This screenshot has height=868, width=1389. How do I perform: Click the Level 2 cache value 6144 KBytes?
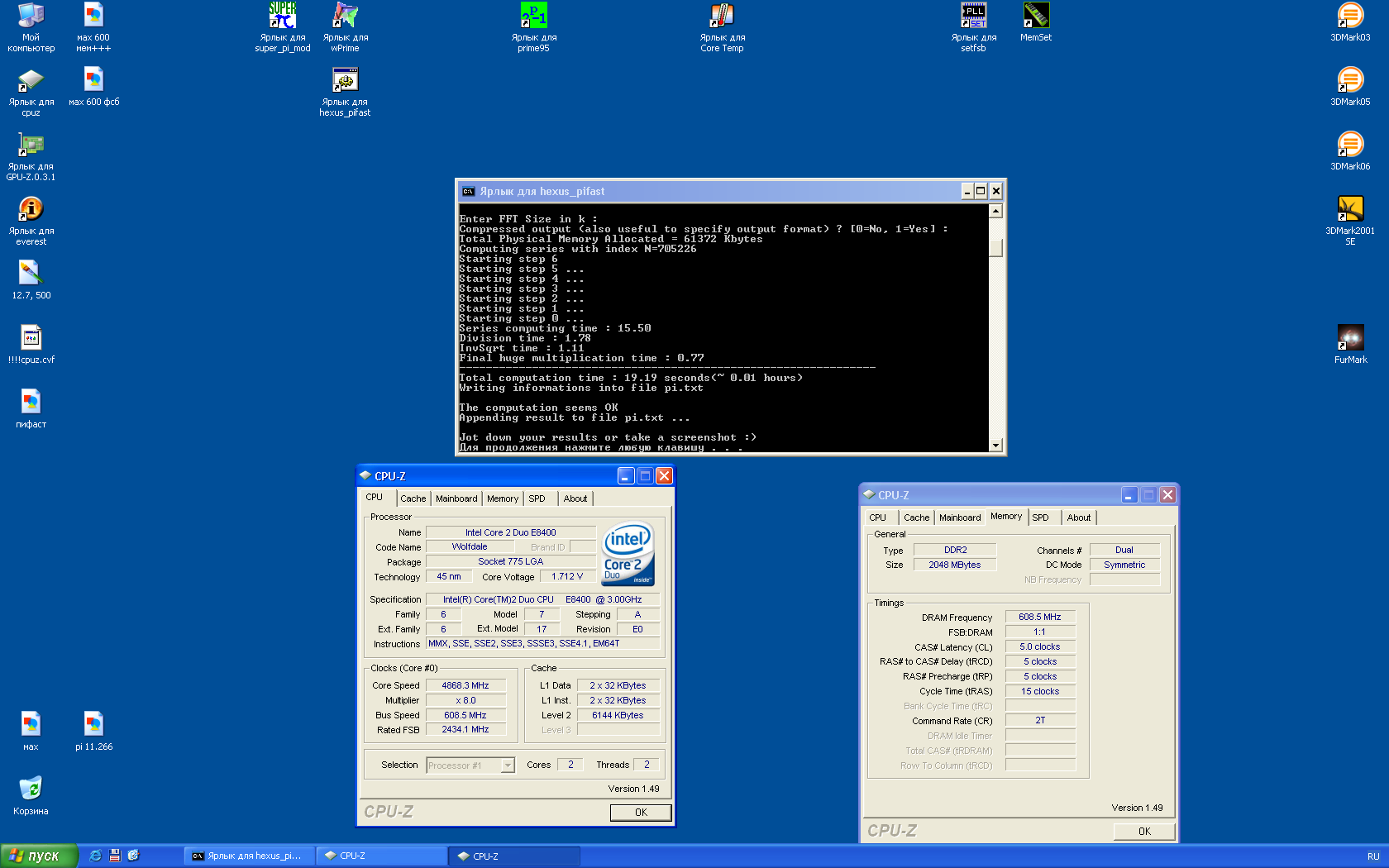point(618,715)
